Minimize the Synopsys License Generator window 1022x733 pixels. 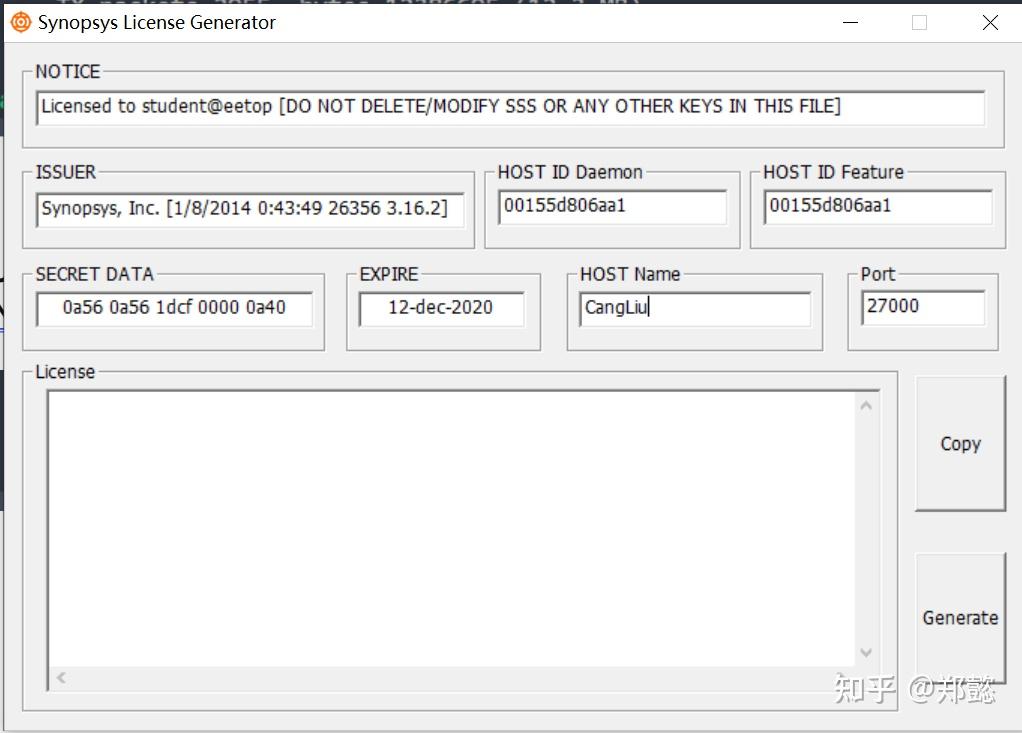849,22
